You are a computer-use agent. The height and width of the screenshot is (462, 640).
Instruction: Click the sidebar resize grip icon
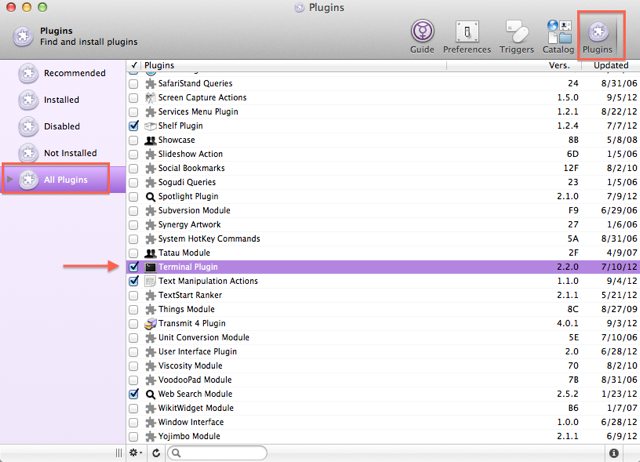point(119,453)
